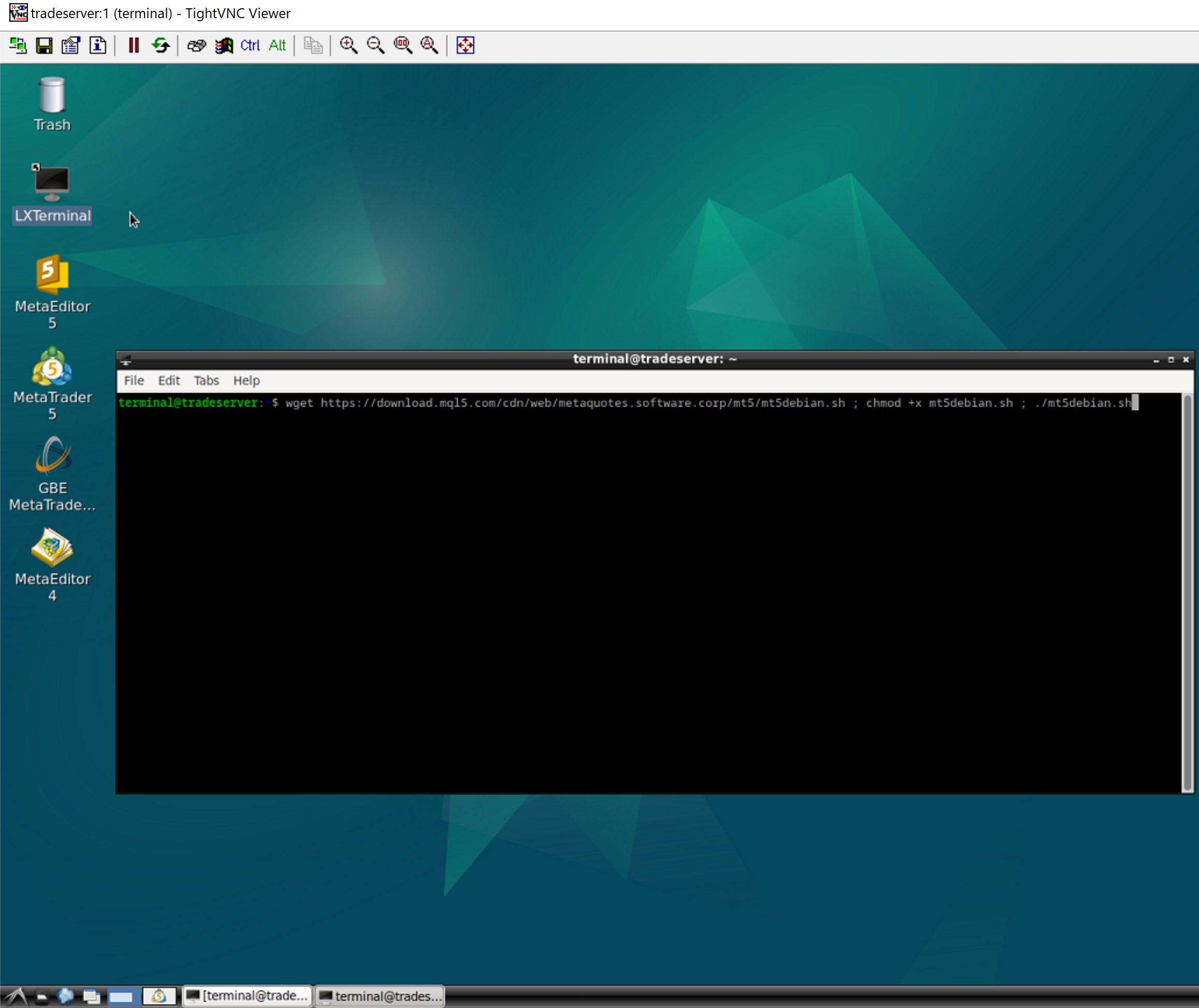The height and width of the screenshot is (1008, 1199).
Task: Click the Transfer Files toolbar icon
Action: (313, 45)
